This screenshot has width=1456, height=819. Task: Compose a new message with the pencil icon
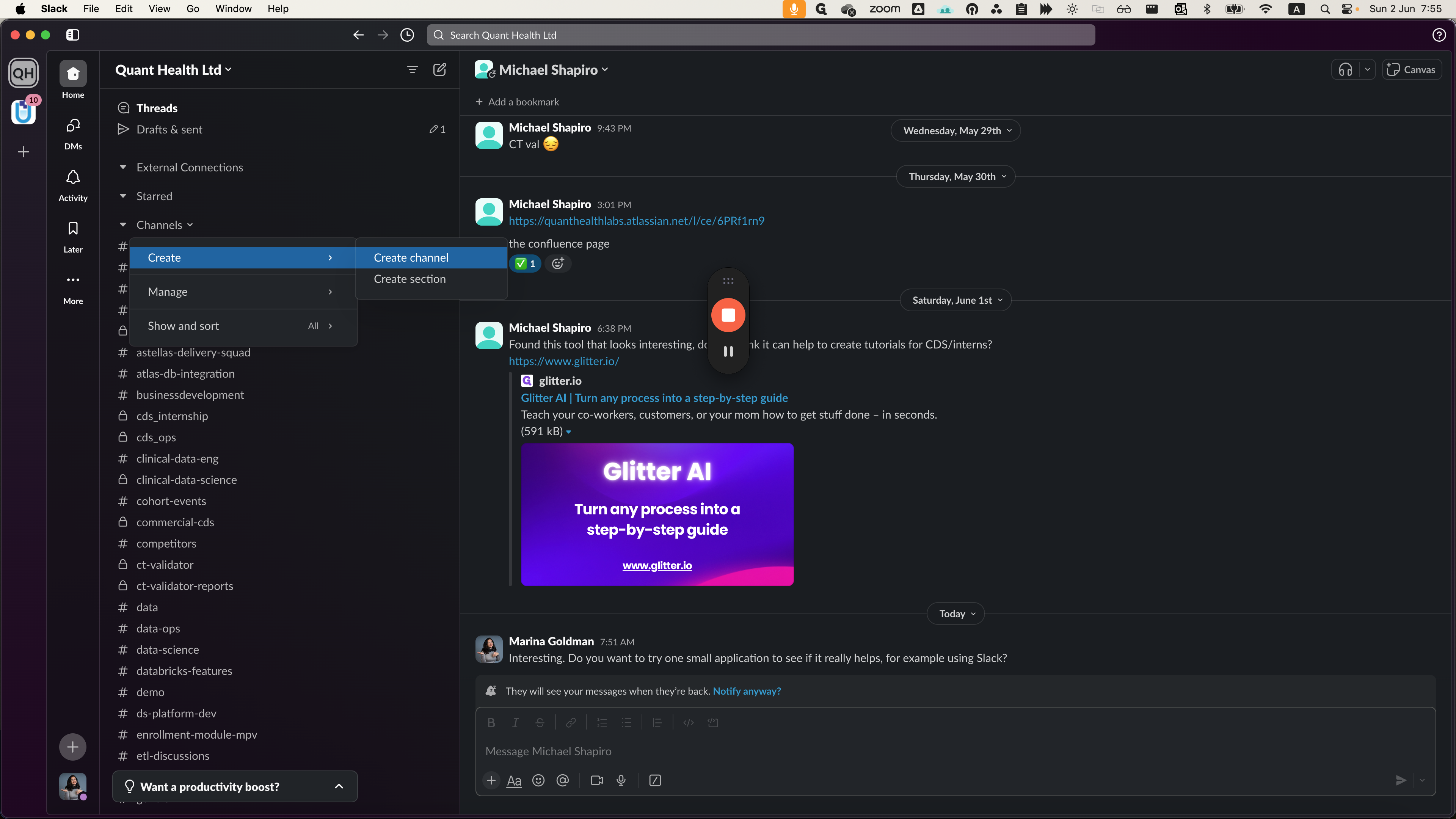tap(439, 69)
